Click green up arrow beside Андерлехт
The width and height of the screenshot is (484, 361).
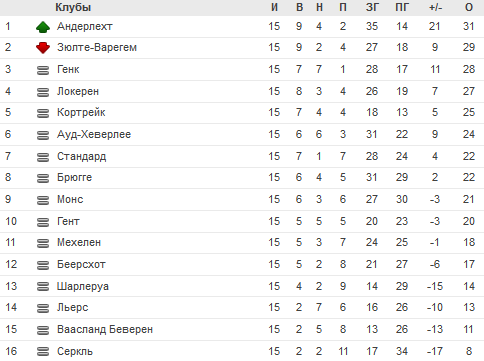[43, 27]
